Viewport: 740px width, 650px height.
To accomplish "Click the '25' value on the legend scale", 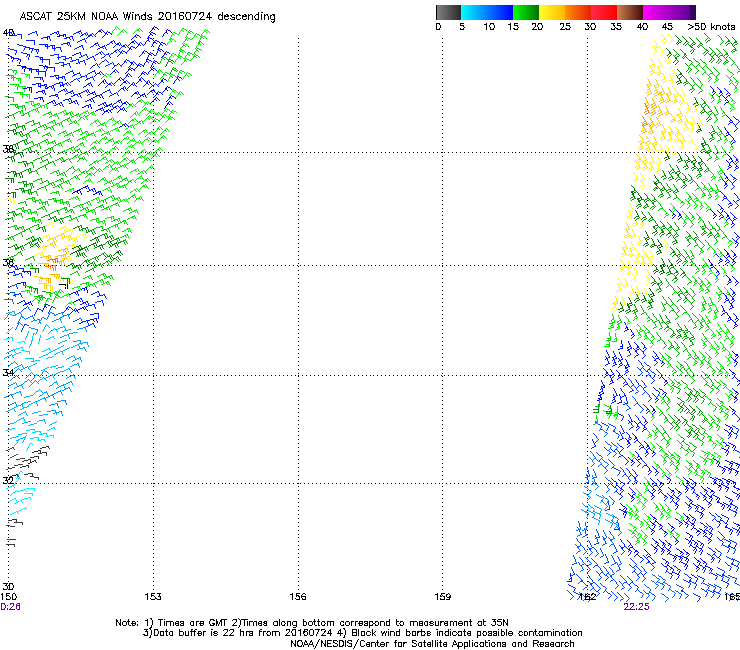I will [x=565, y=27].
